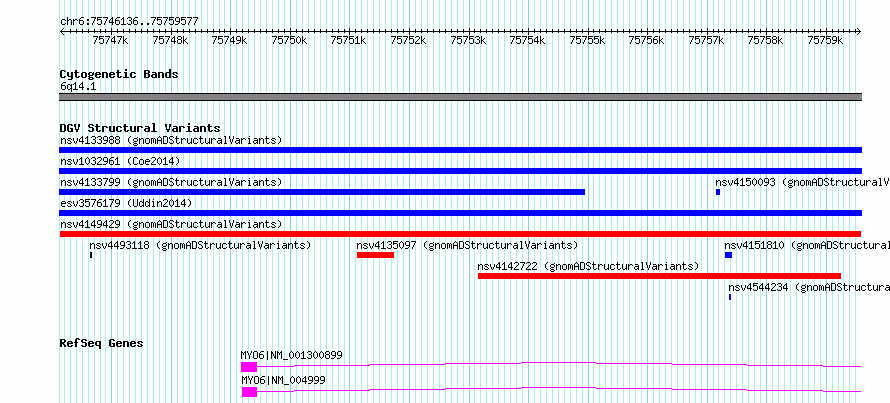
Task: Click the MYO6 NM_001300899 magenta exon box
Action: pyautogui.click(x=249, y=367)
